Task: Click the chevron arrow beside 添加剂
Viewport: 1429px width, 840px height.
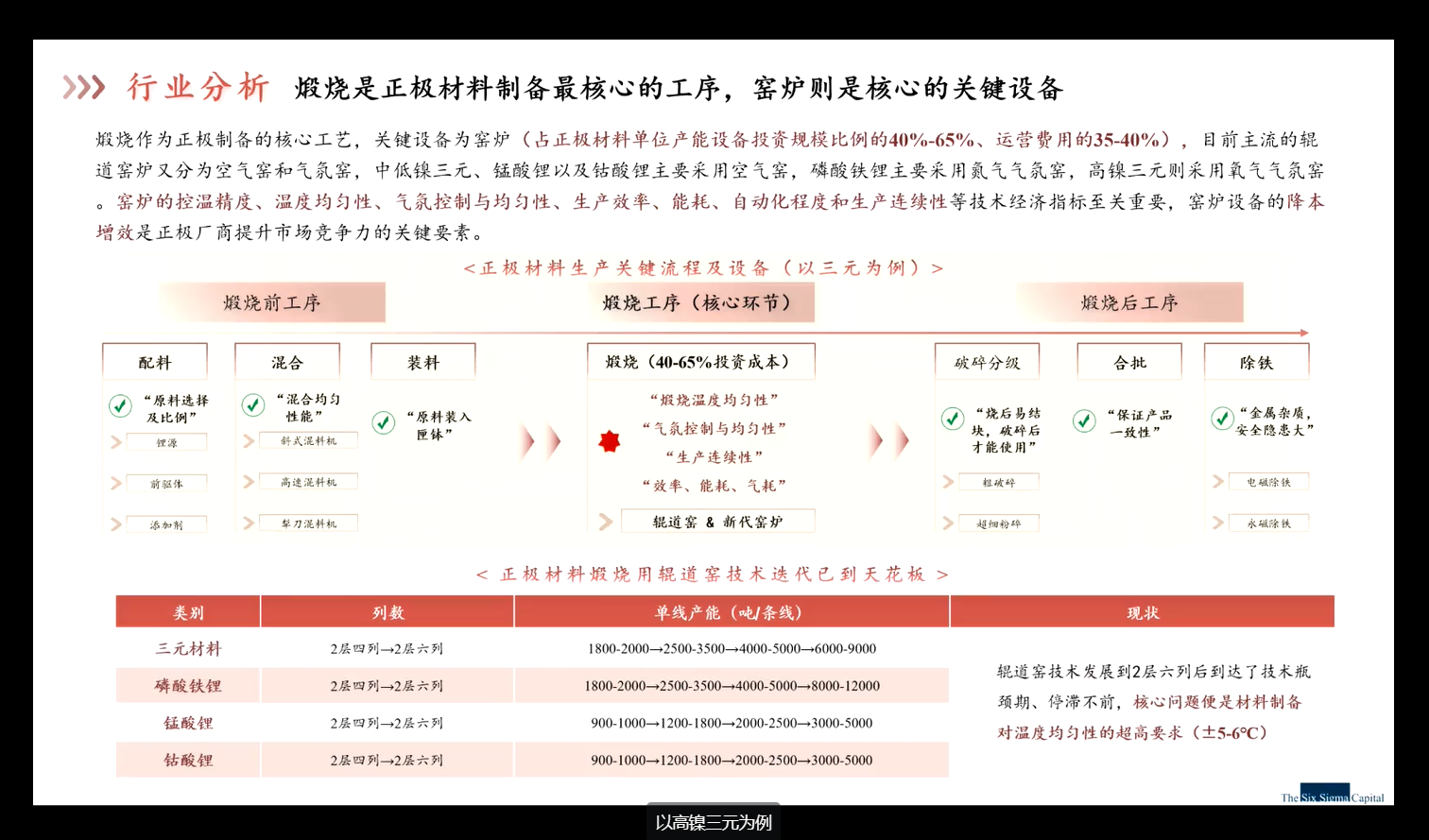Action: [116, 523]
